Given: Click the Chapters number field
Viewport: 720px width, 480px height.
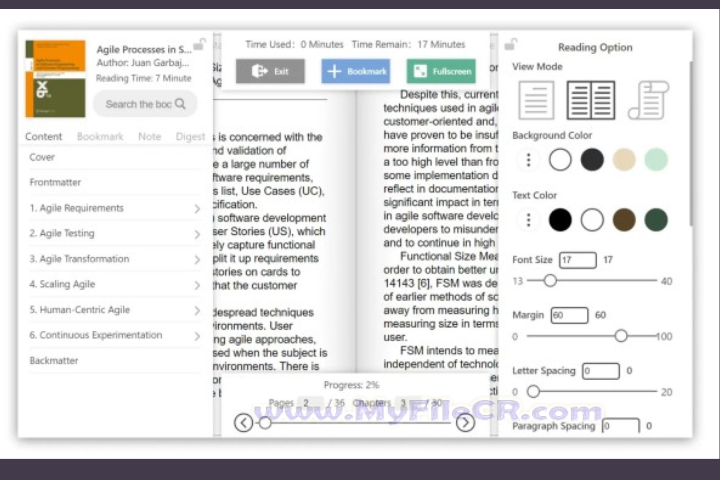Looking at the screenshot, I should (x=407, y=403).
